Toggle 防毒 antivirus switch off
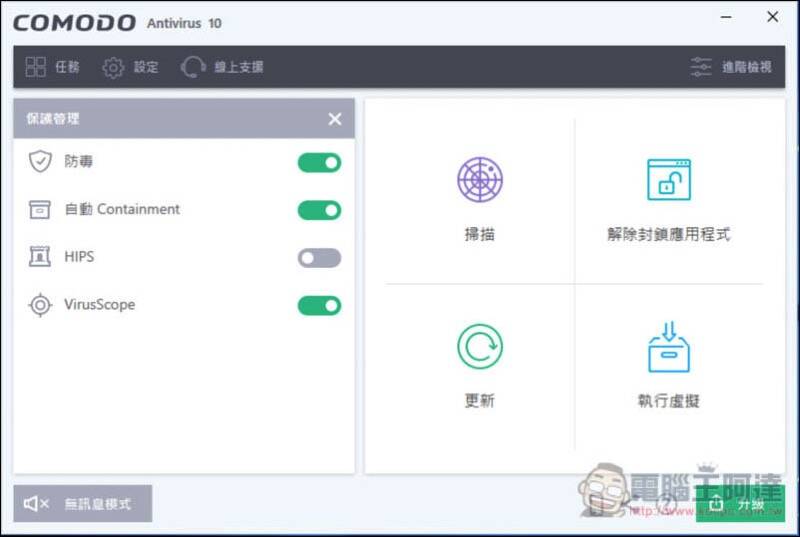The height and width of the screenshot is (537, 800). point(319,163)
